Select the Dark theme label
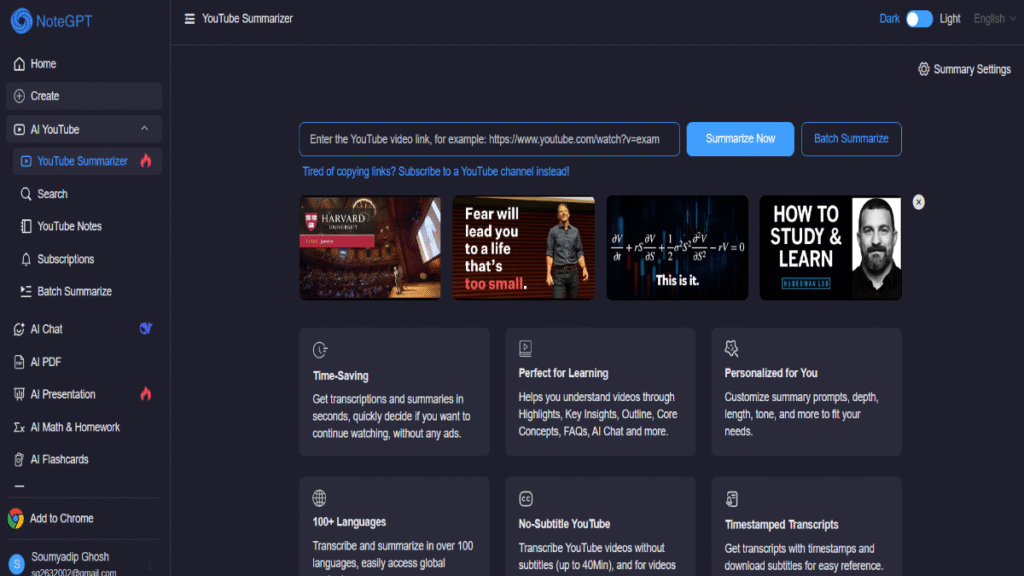Viewport: 1024px width, 576px height. point(889,19)
